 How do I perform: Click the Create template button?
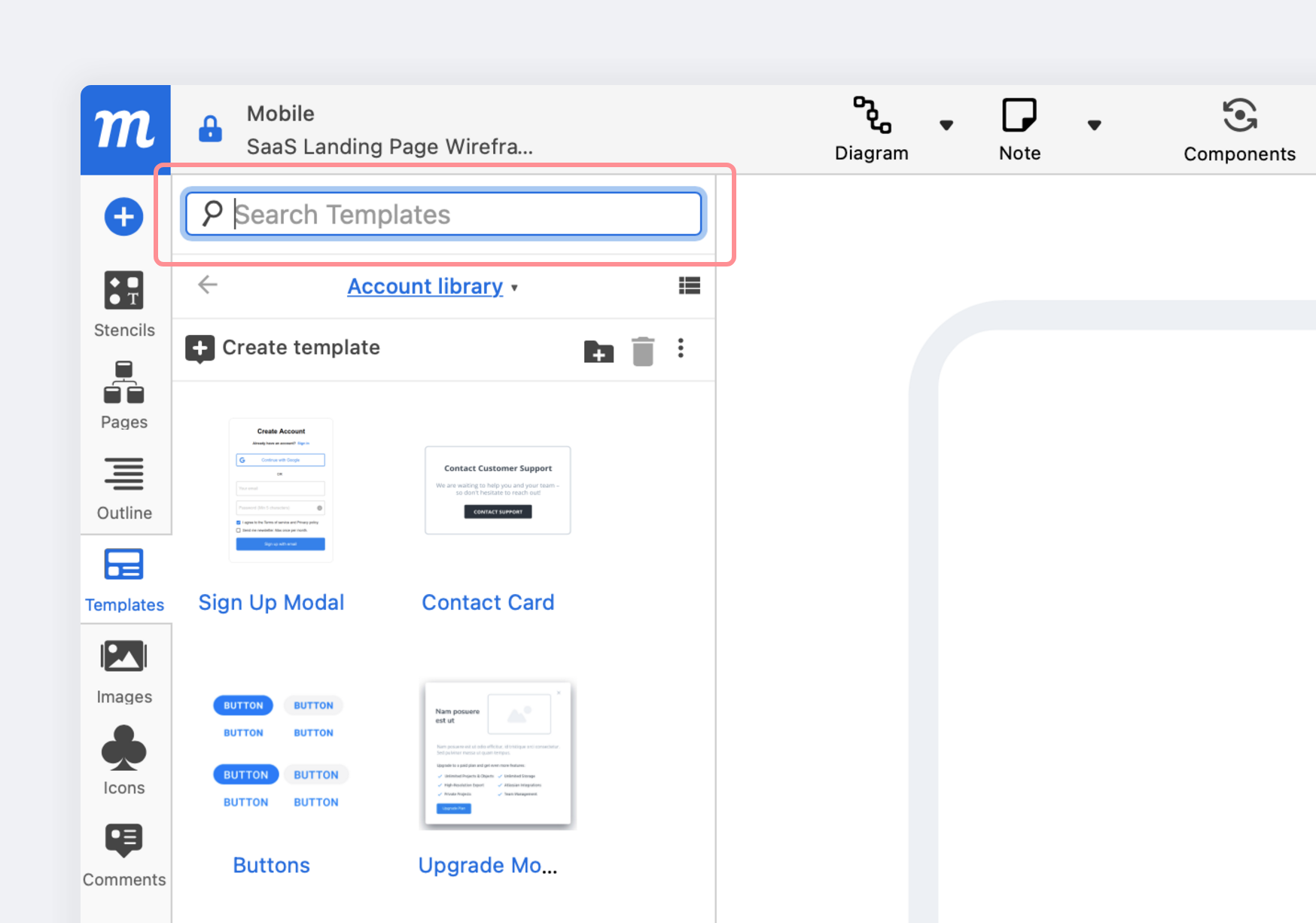[283, 348]
